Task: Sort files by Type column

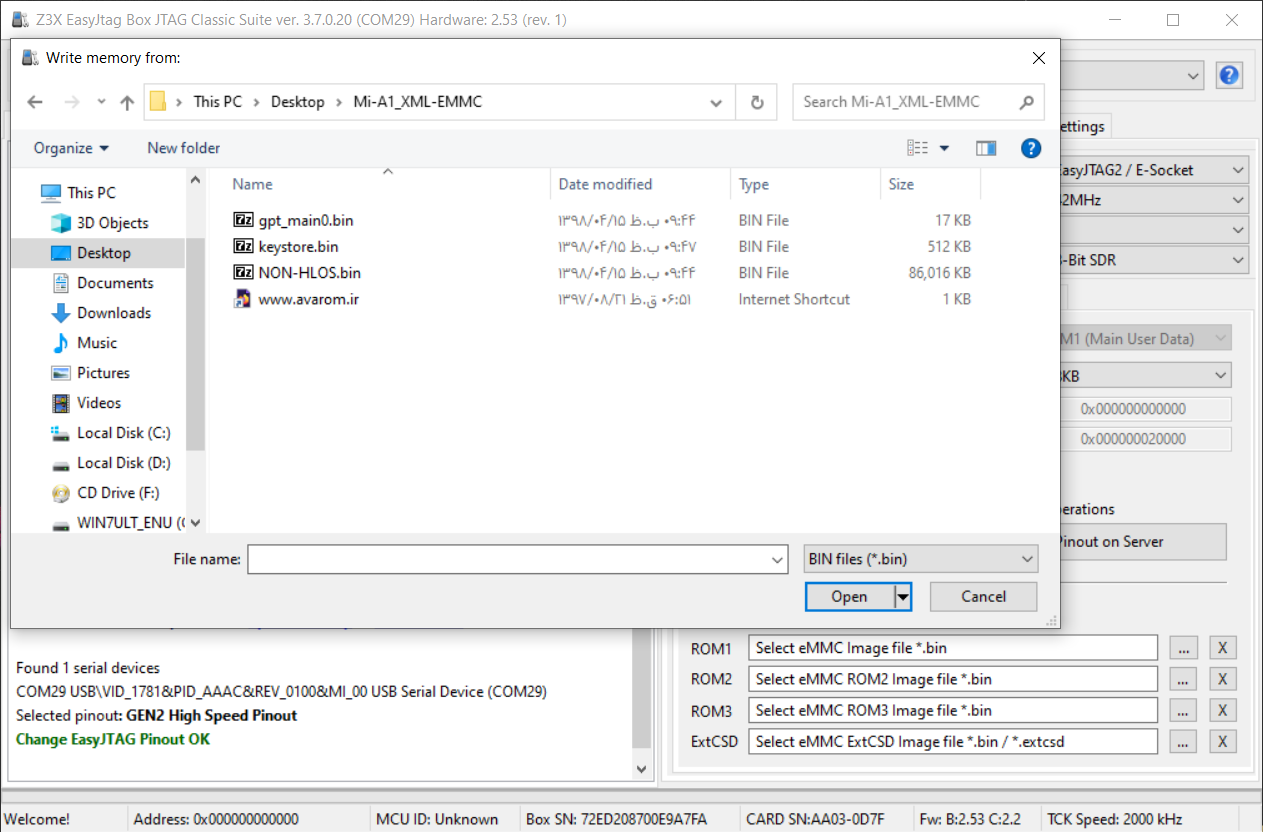Action: [754, 184]
